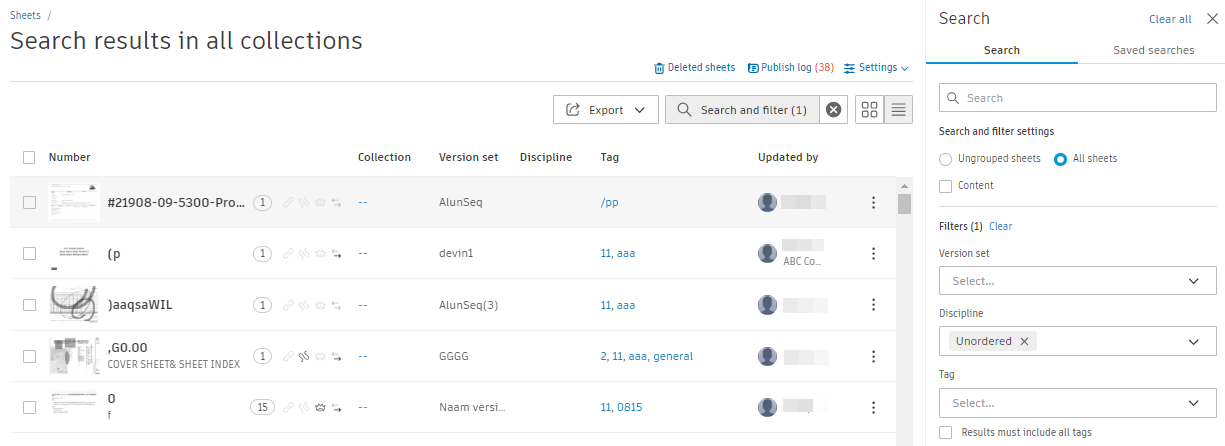
Task: Clear the active search filter X icon
Action: point(833,110)
